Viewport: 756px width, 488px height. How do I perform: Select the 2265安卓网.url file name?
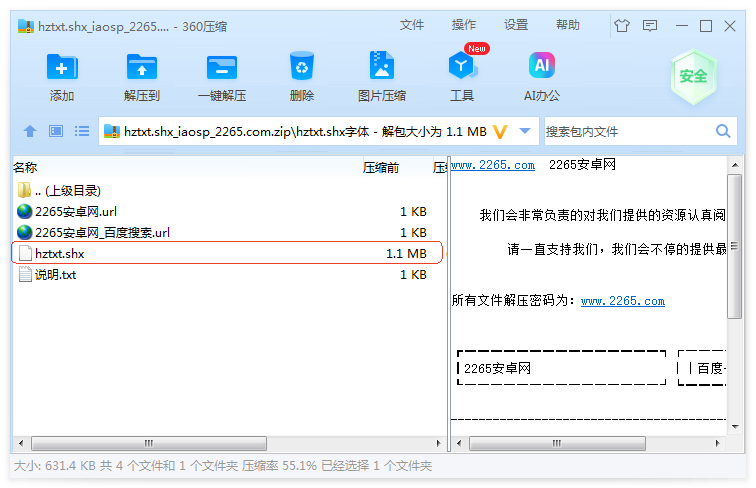pyautogui.click(x=76, y=211)
